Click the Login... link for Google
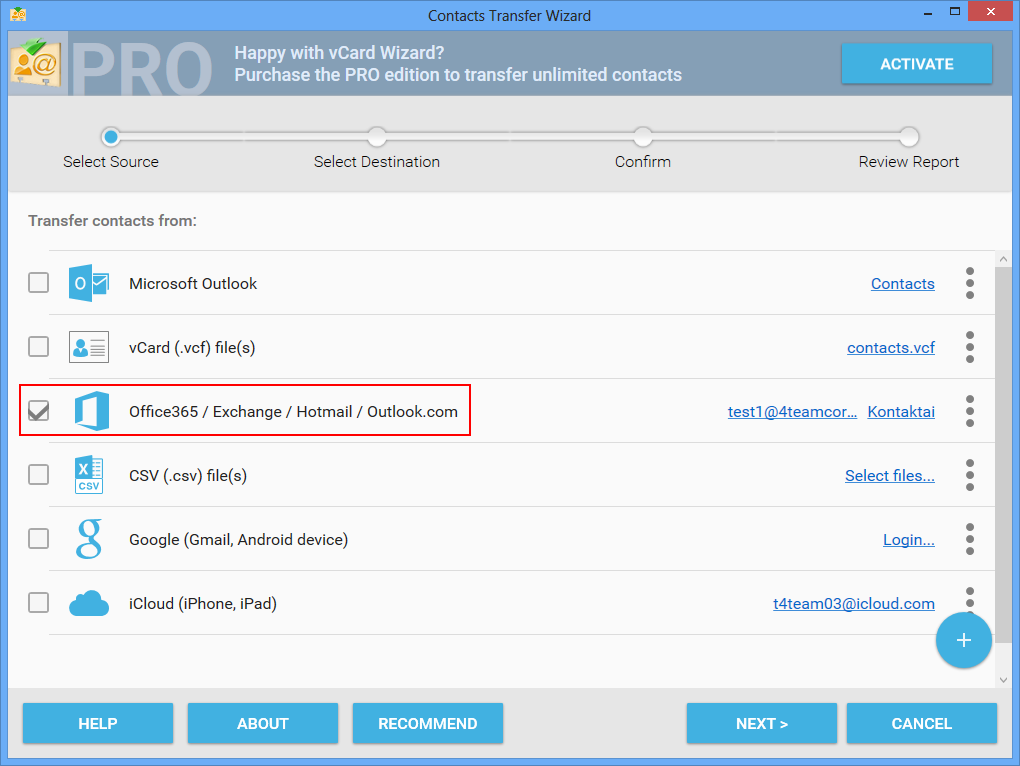The image size is (1020, 766). click(x=908, y=540)
